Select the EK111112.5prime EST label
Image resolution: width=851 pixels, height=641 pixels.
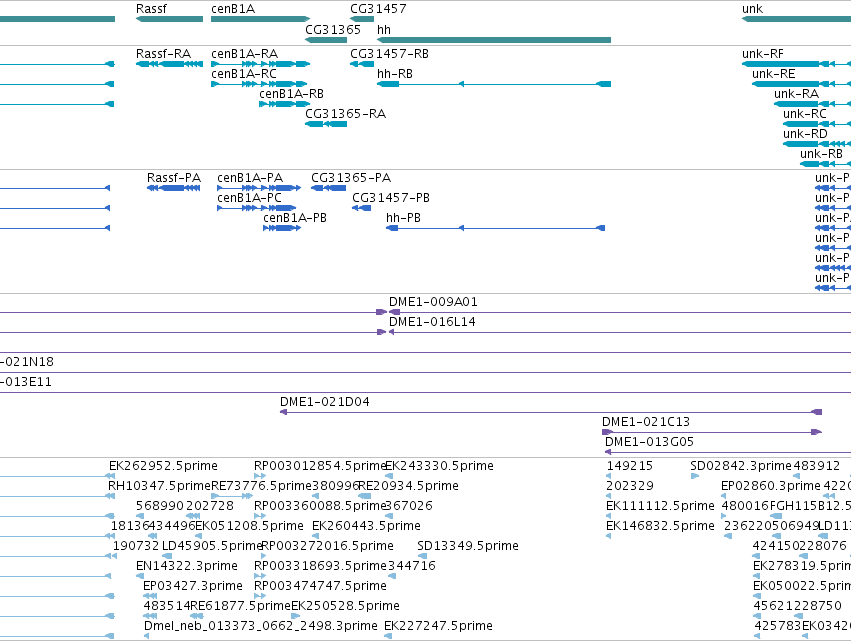660,506
